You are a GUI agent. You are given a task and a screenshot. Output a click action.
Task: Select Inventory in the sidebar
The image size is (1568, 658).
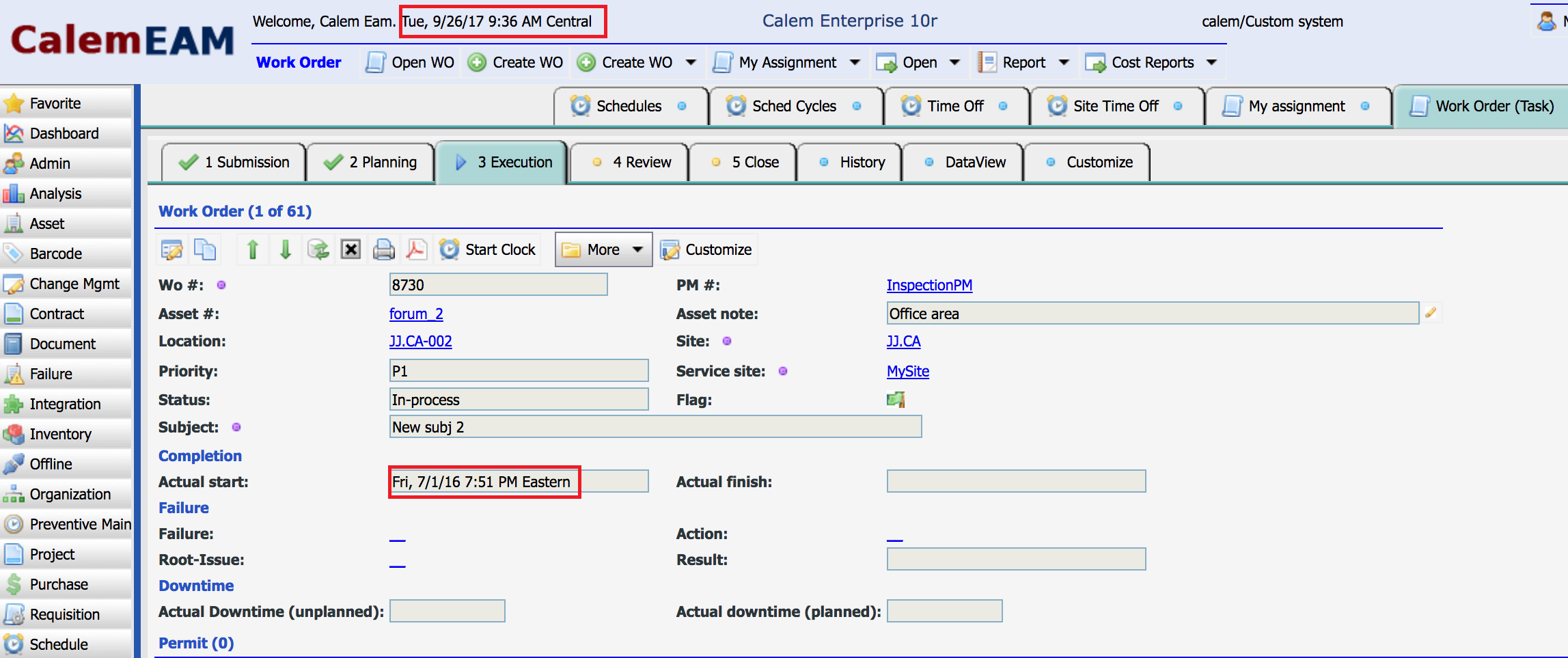(61, 435)
